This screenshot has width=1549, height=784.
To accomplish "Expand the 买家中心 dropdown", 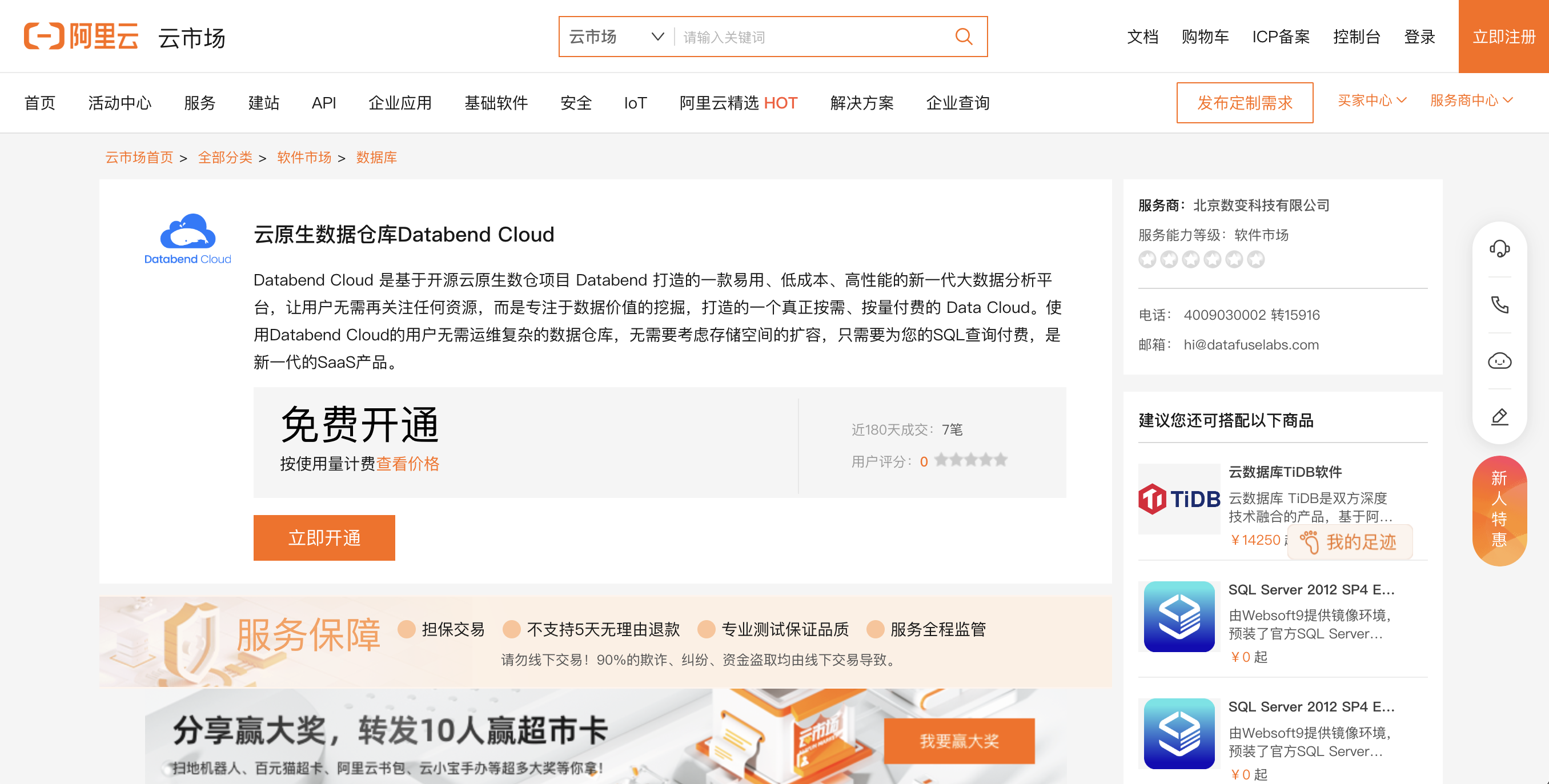I will click(x=1371, y=100).
